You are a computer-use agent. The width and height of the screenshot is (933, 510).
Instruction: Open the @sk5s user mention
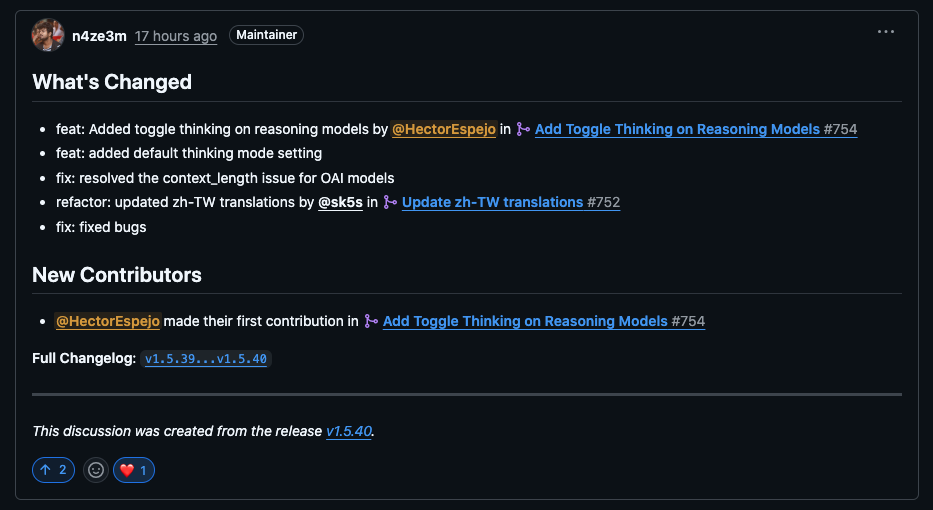(339, 202)
